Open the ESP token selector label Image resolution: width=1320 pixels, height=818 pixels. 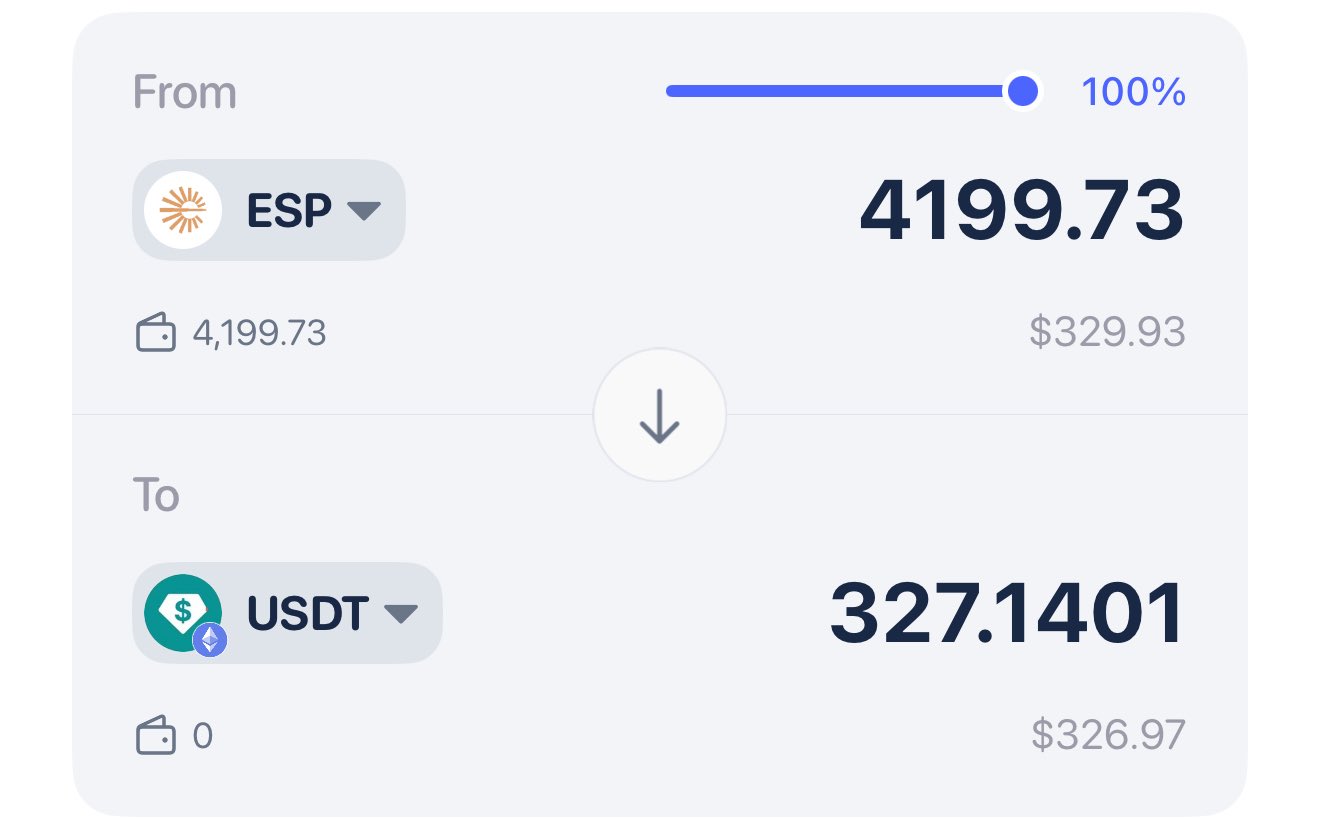[289, 211]
